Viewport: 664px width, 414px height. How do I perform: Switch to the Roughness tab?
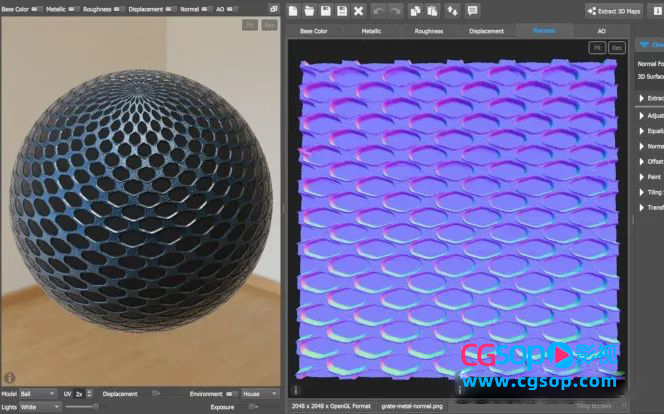[429, 31]
